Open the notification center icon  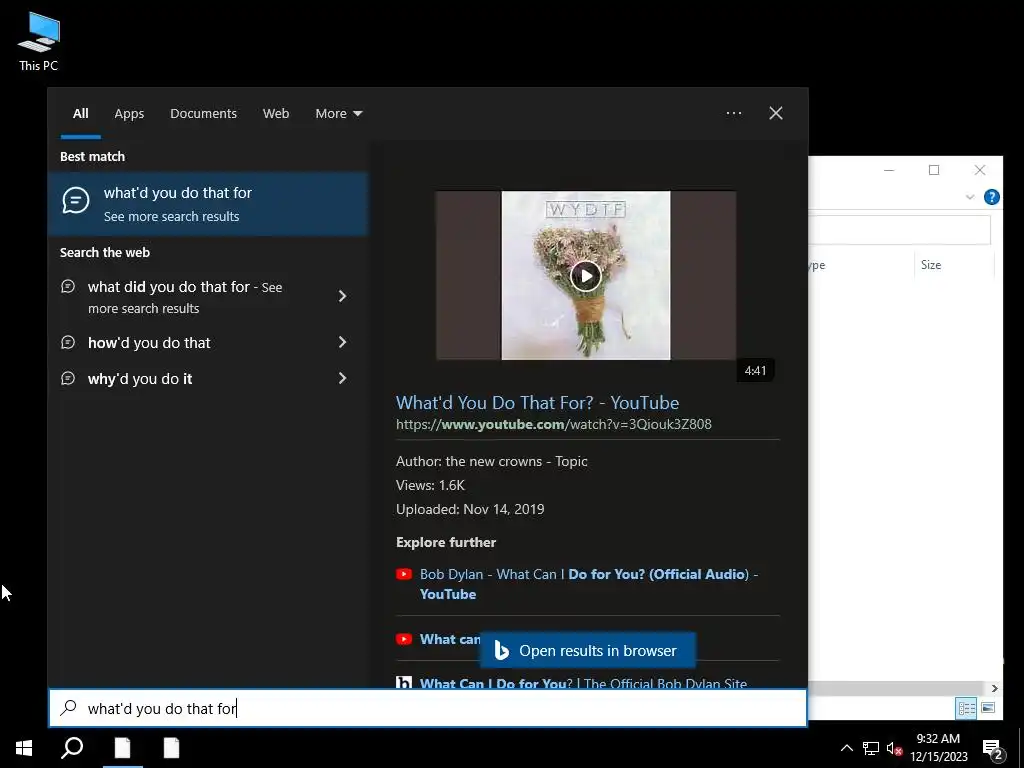coord(993,750)
